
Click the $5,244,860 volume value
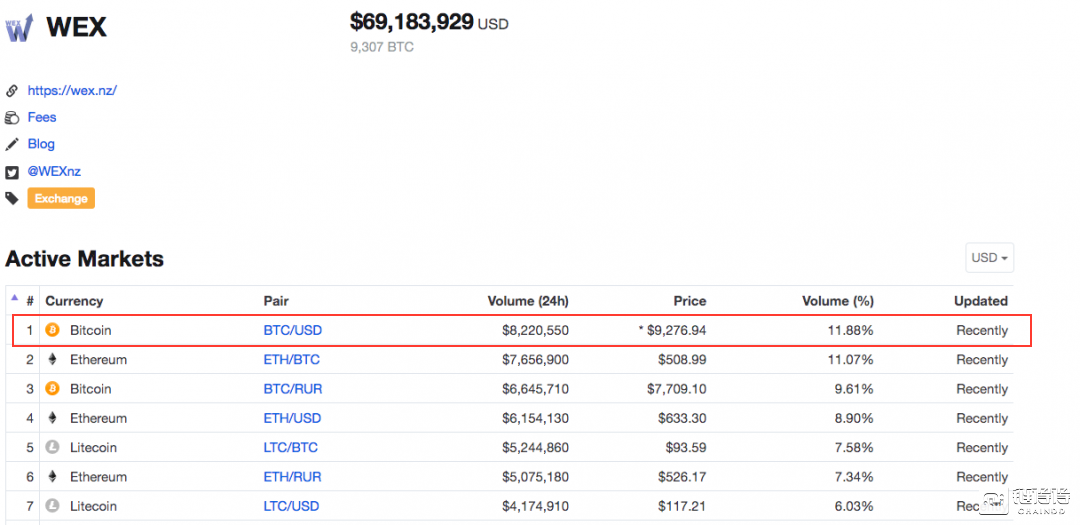(535, 448)
